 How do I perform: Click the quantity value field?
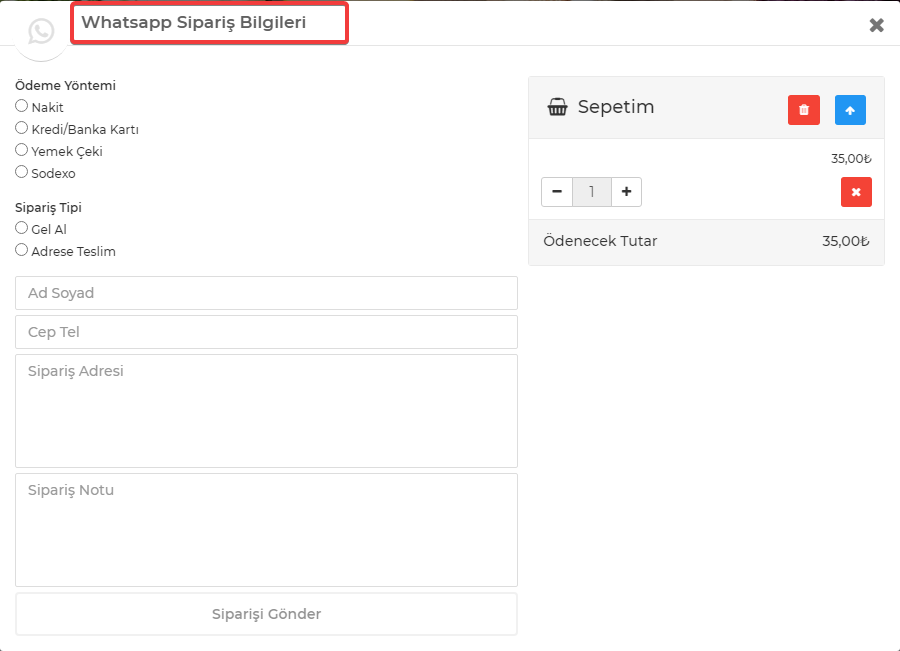tap(592, 192)
